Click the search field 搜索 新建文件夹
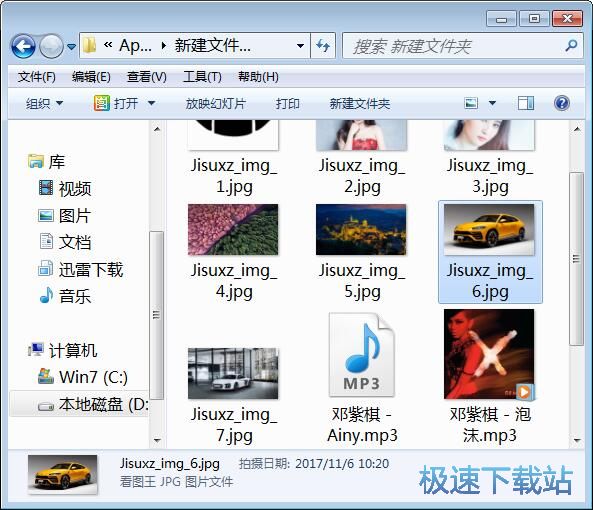 [462, 46]
